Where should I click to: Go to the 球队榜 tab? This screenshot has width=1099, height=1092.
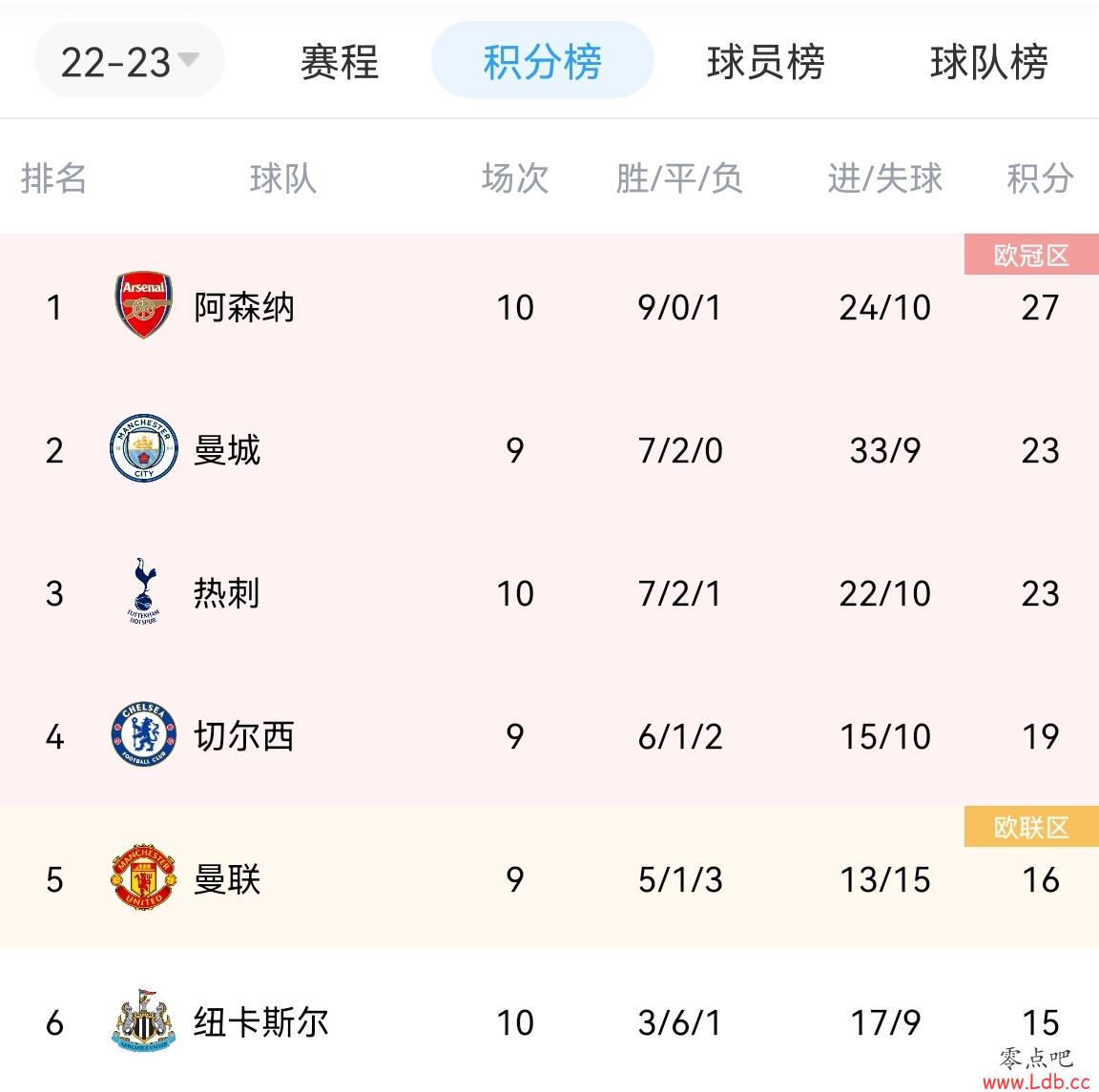tap(989, 62)
